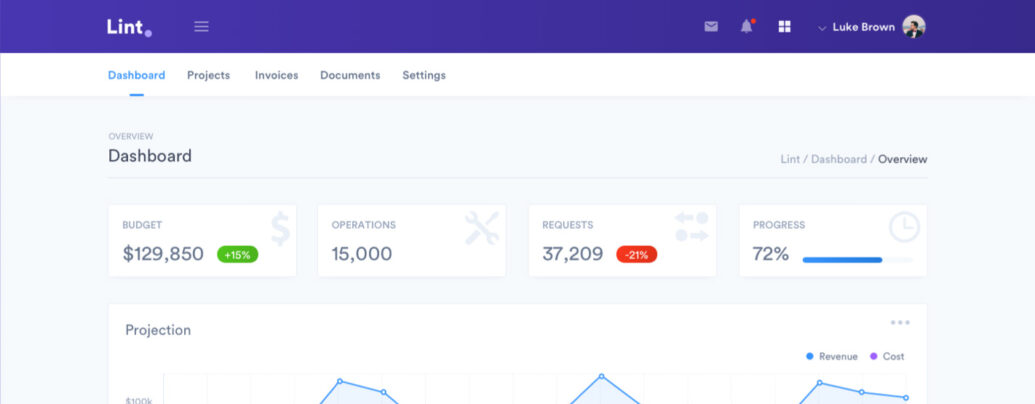This screenshot has height=404, width=1035.
Task: Click Luke Brown's profile avatar
Action: [x=913, y=27]
